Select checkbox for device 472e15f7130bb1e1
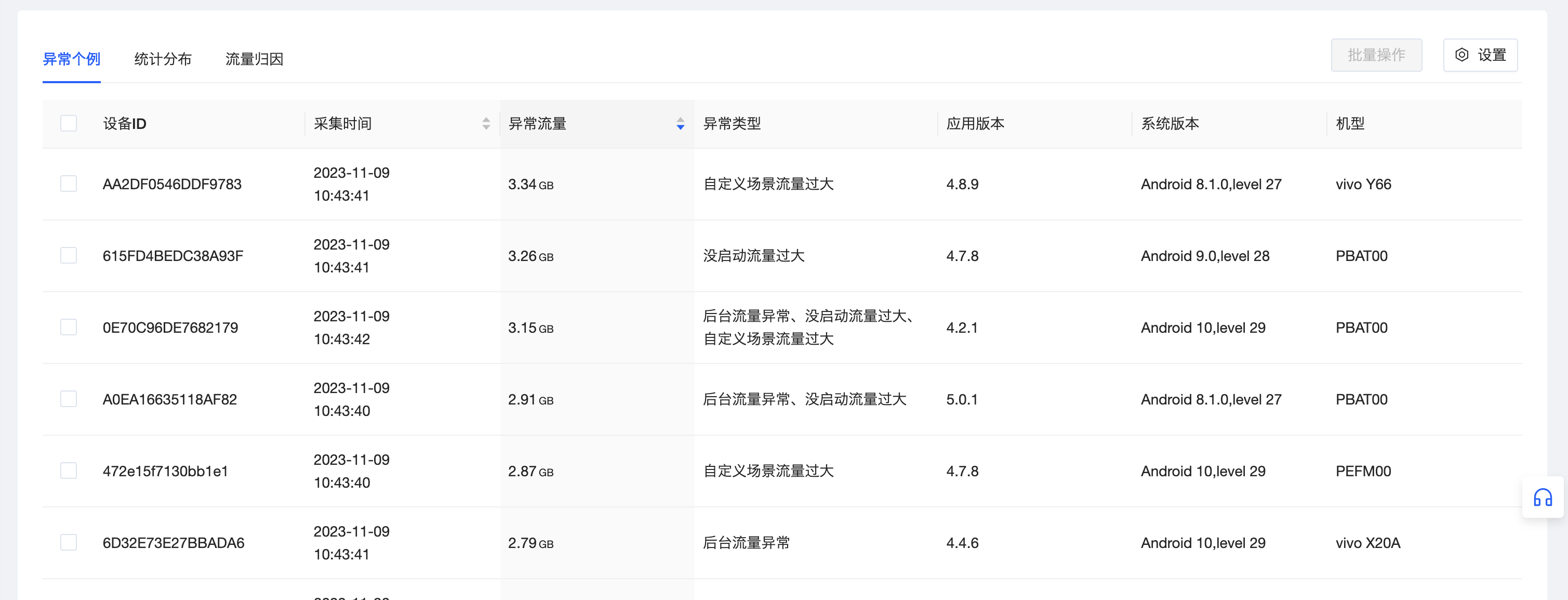 (69, 471)
